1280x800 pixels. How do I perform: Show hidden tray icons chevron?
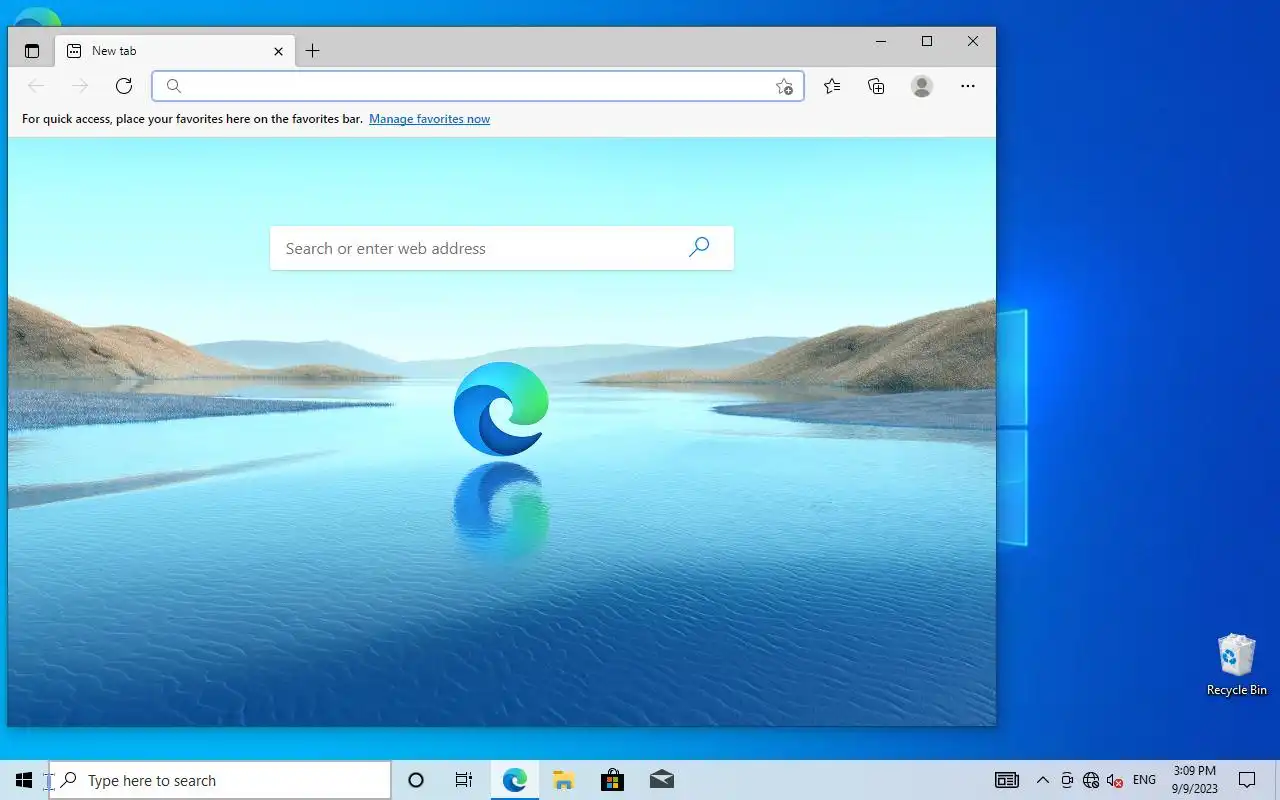(1043, 780)
